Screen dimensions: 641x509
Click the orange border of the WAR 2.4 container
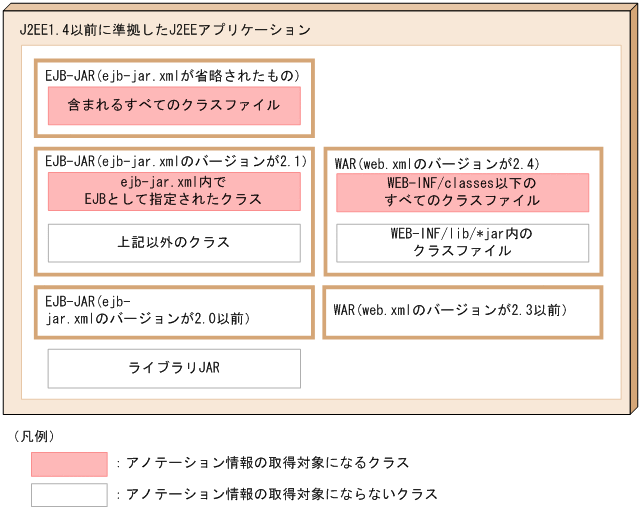[x=604, y=212]
